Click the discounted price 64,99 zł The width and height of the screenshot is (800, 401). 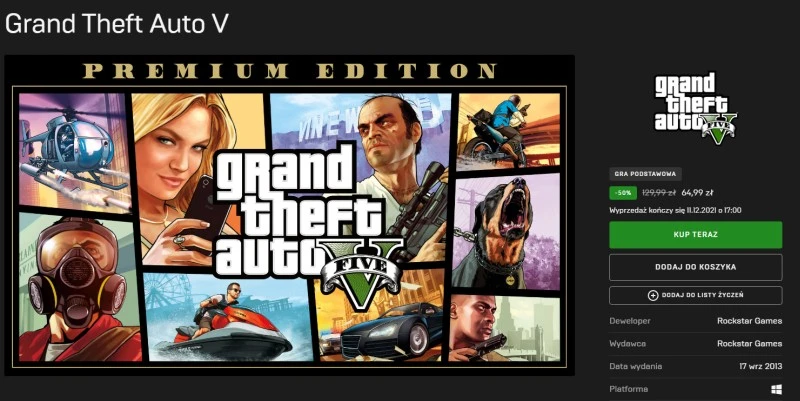(697, 193)
